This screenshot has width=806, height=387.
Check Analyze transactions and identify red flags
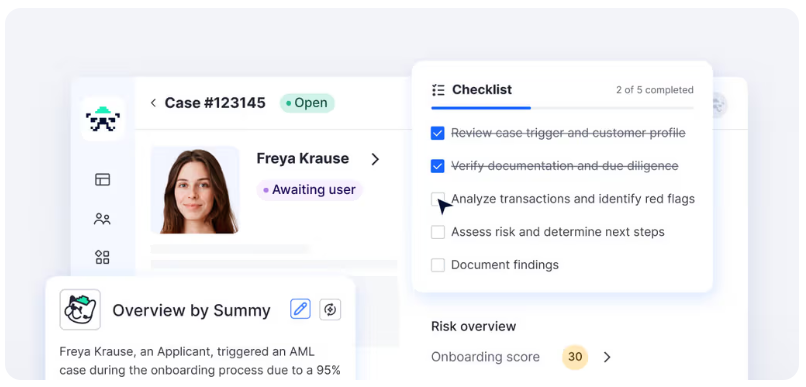point(437,199)
